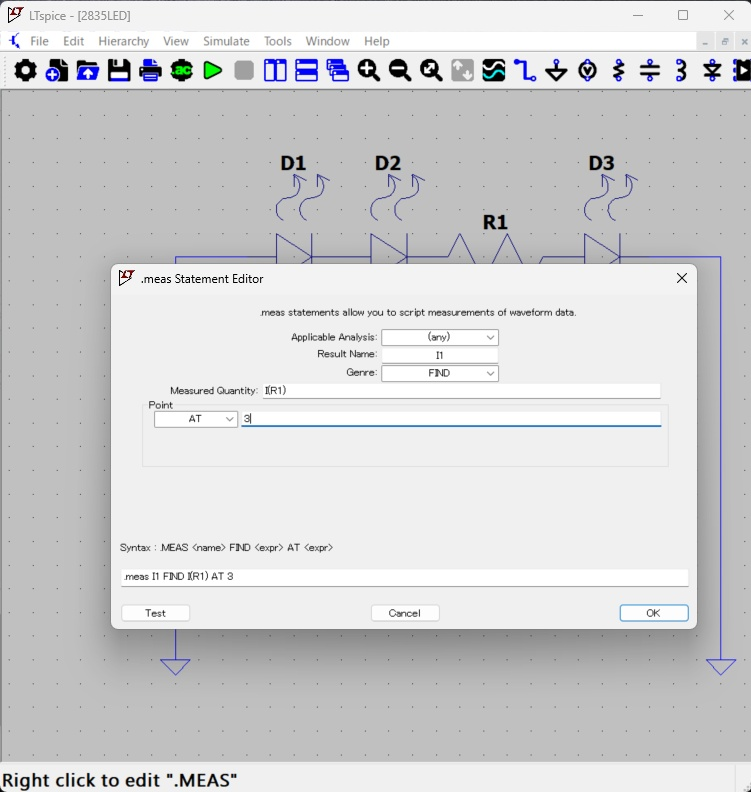Open the Tools menu
This screenshot has width=751, height=792.
click(x=278, y=41)
